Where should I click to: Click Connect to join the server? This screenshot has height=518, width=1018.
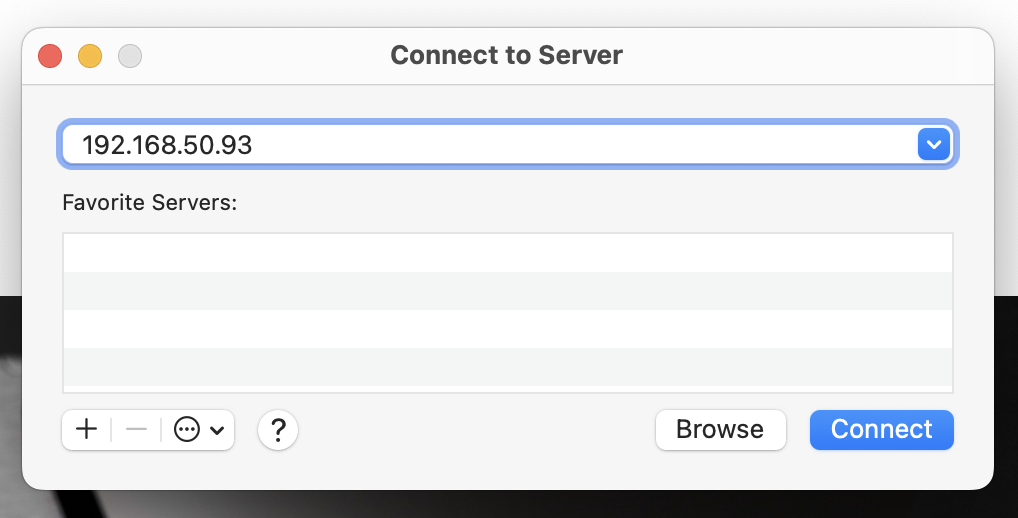click(882, 430)
